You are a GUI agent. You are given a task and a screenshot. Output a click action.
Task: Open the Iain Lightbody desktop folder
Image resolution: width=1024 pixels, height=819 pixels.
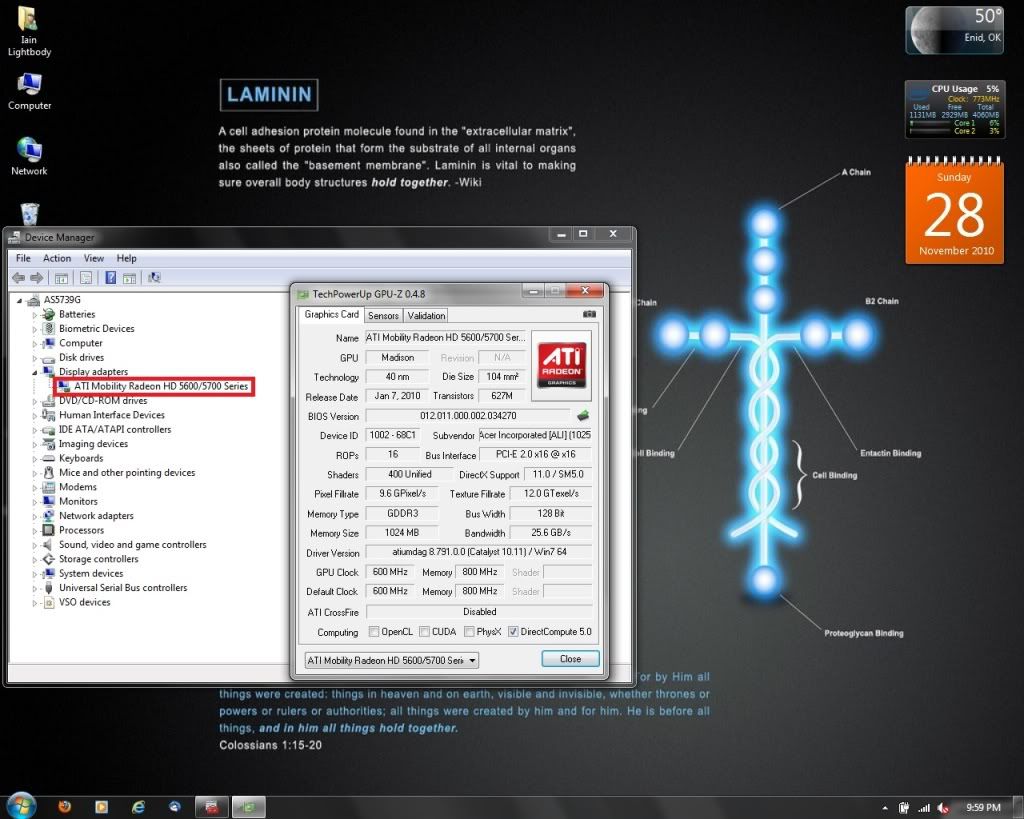click(29, 31)
